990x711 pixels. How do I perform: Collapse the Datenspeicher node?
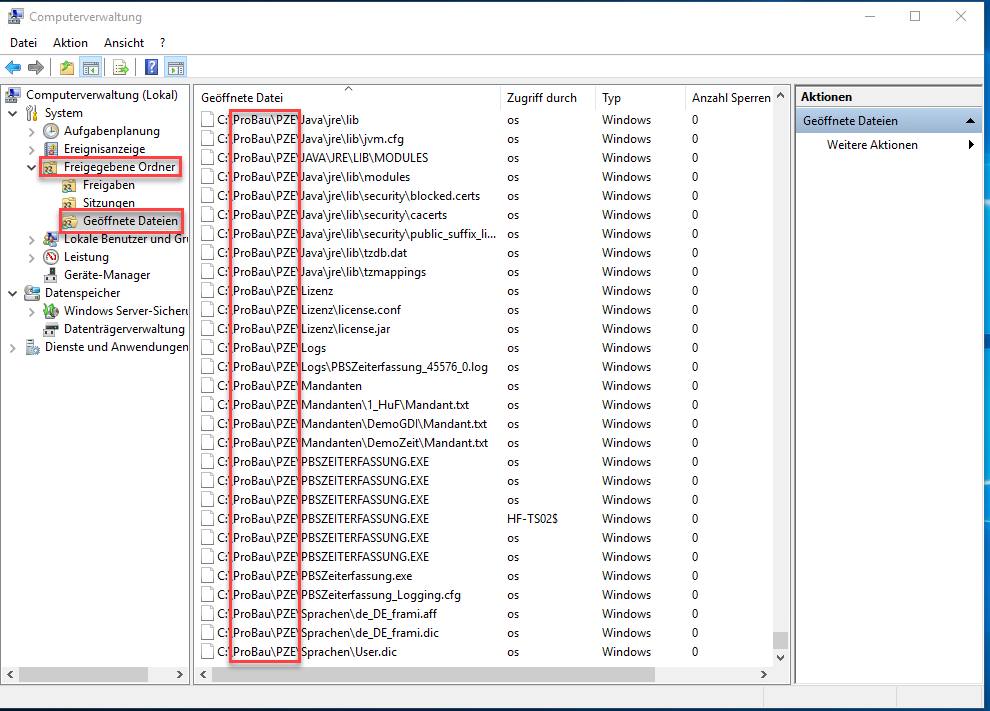13,293
